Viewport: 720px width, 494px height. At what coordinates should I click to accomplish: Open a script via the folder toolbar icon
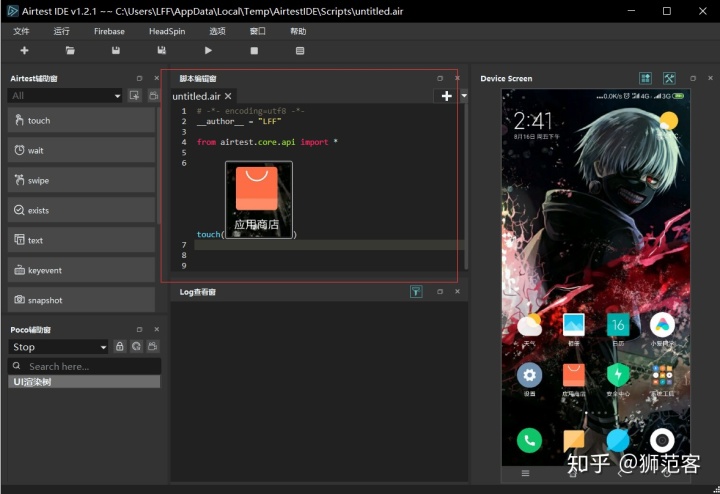(x=70, y=51)
